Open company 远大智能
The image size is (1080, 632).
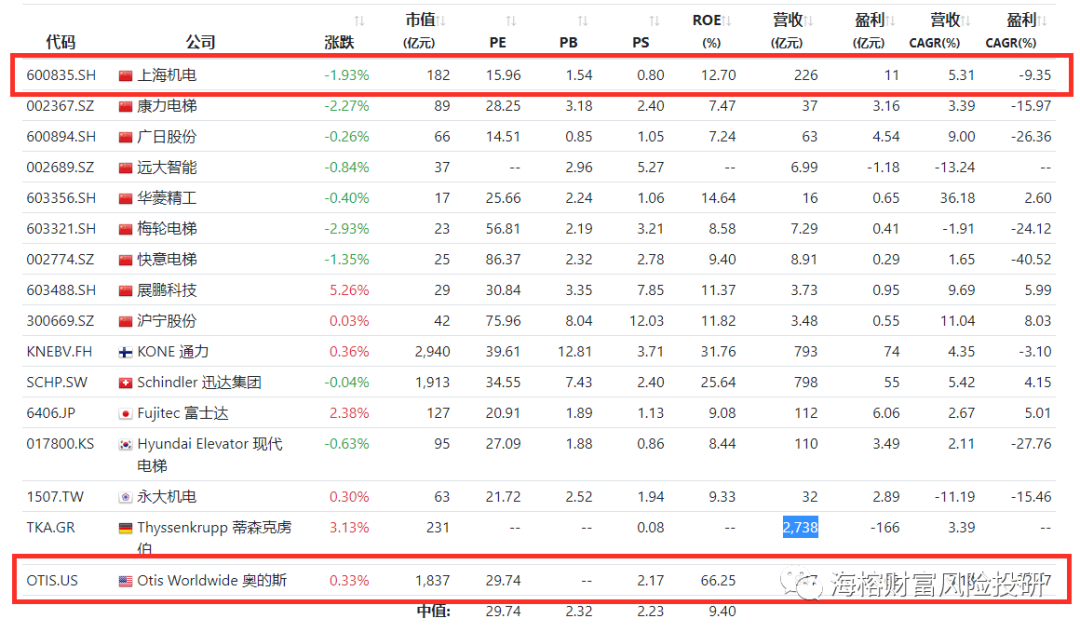click(167, 167)
